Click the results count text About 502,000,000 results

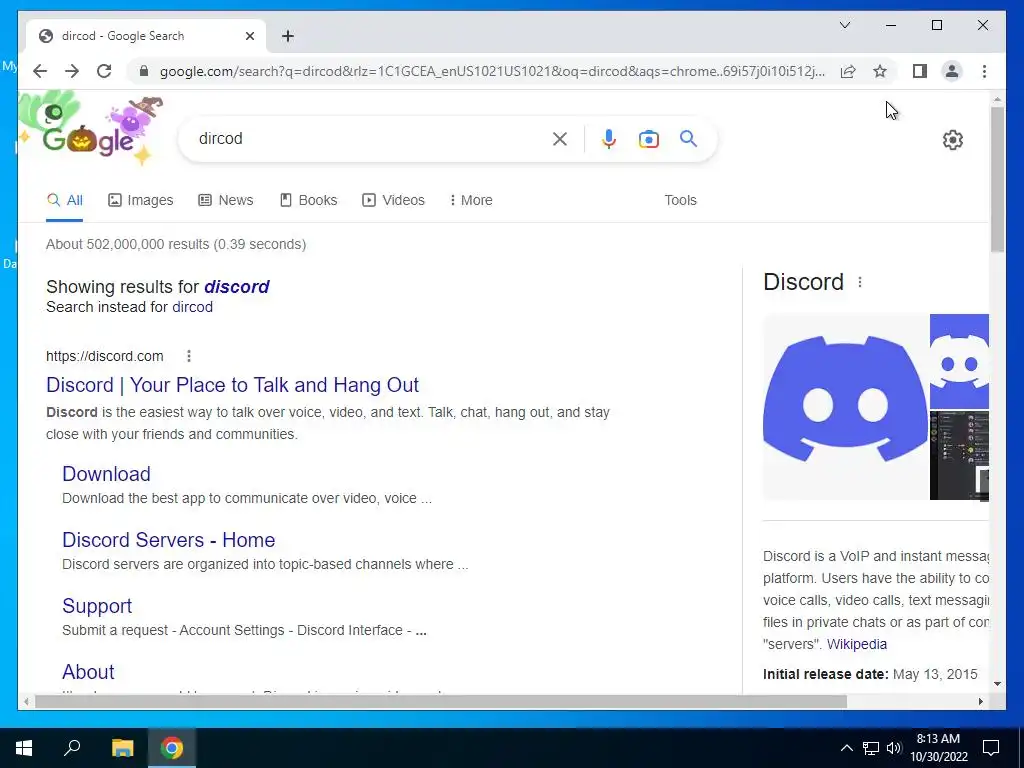(176, 244)
